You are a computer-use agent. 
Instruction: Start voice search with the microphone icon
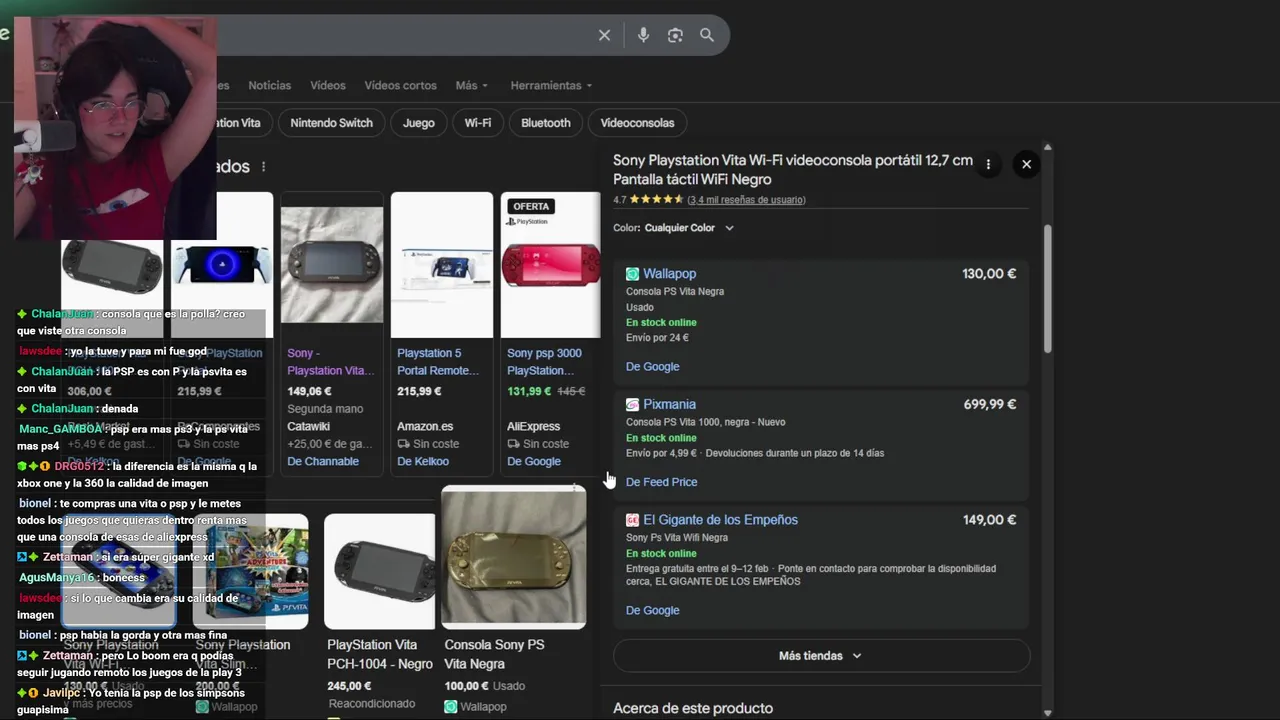pos(643,35)
